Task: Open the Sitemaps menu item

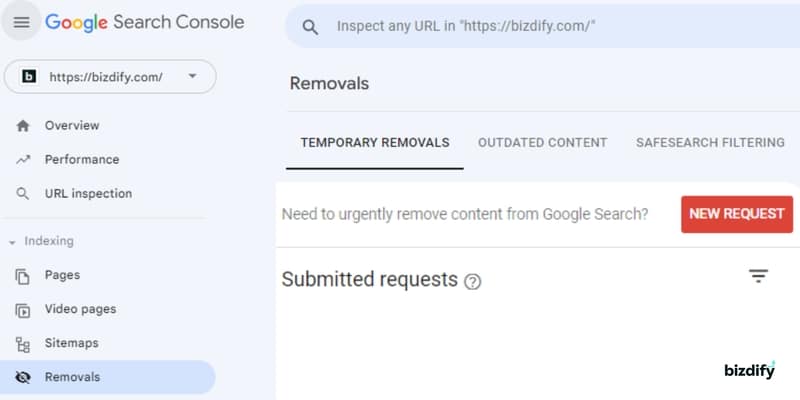Action: click(71, 343)
